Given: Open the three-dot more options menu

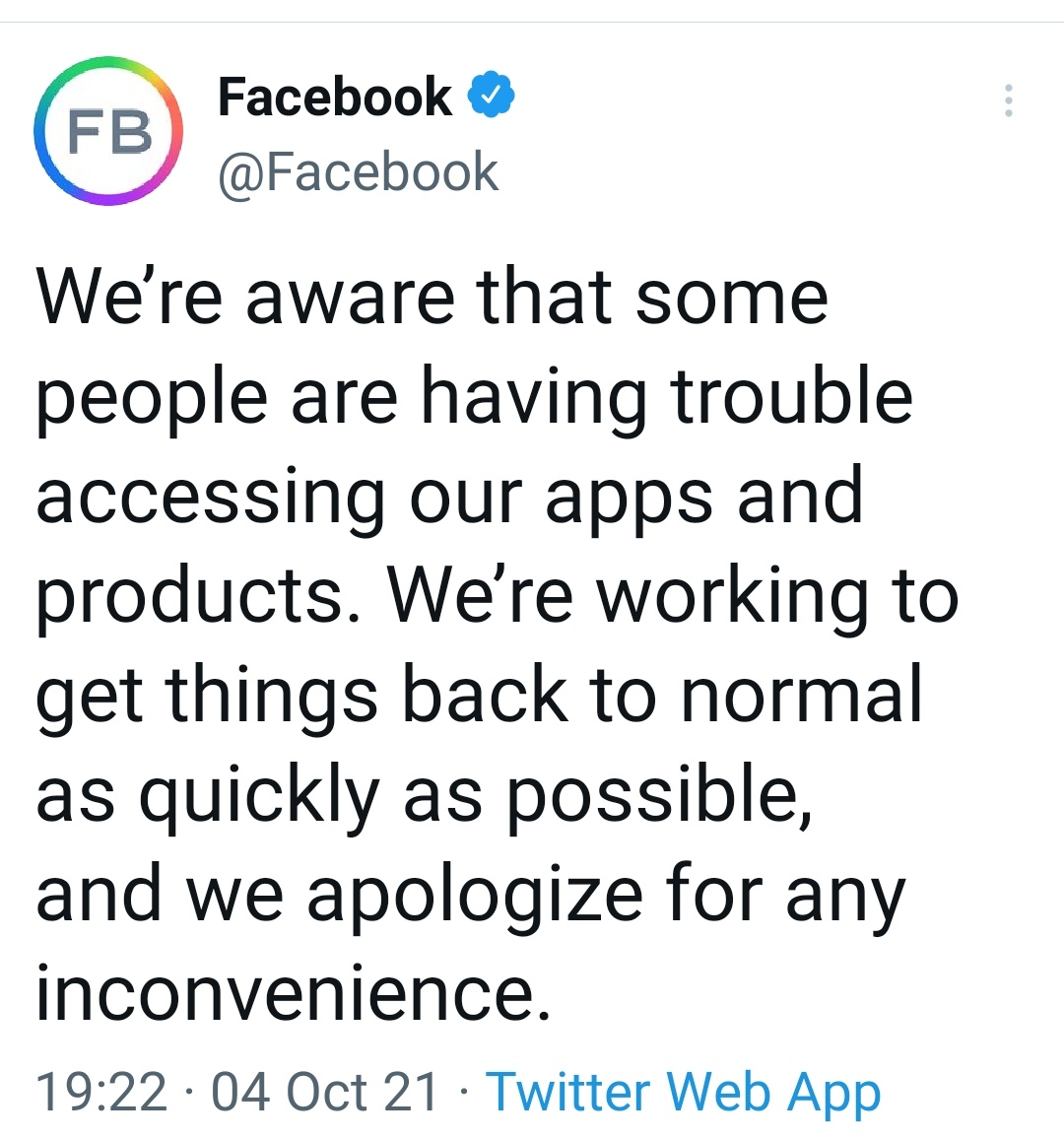Looking at the screenshot, I should pyautogui.click(x=1008, y=100).
